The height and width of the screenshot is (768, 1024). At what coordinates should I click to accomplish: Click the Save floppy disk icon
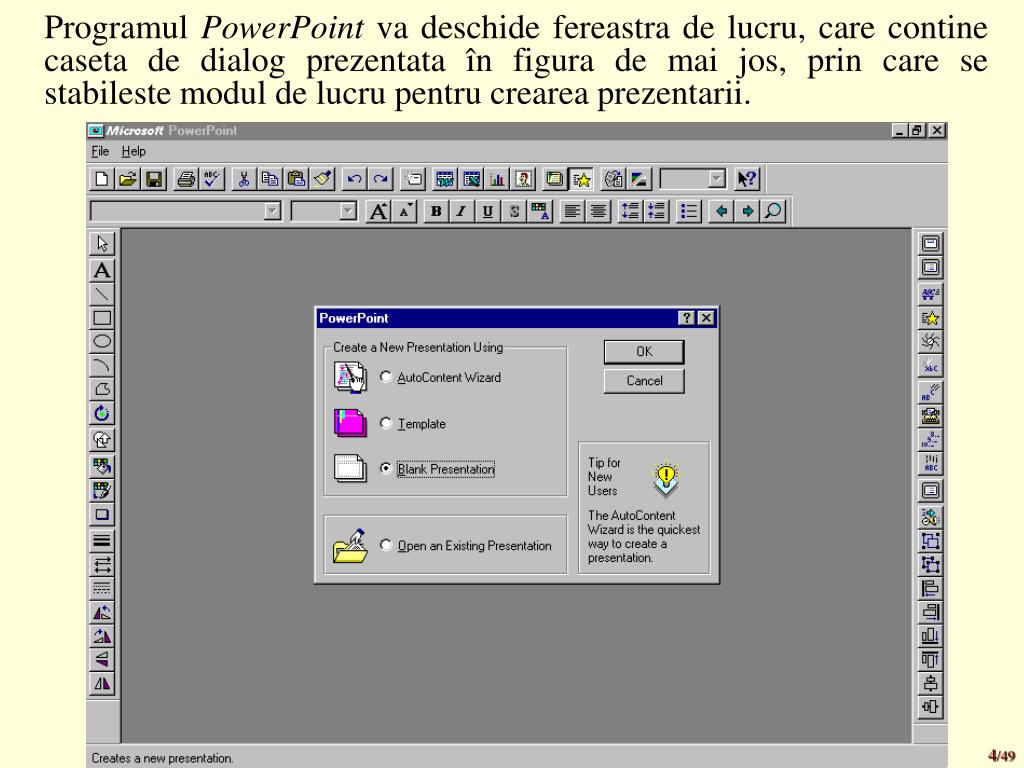tap(154, 179)
